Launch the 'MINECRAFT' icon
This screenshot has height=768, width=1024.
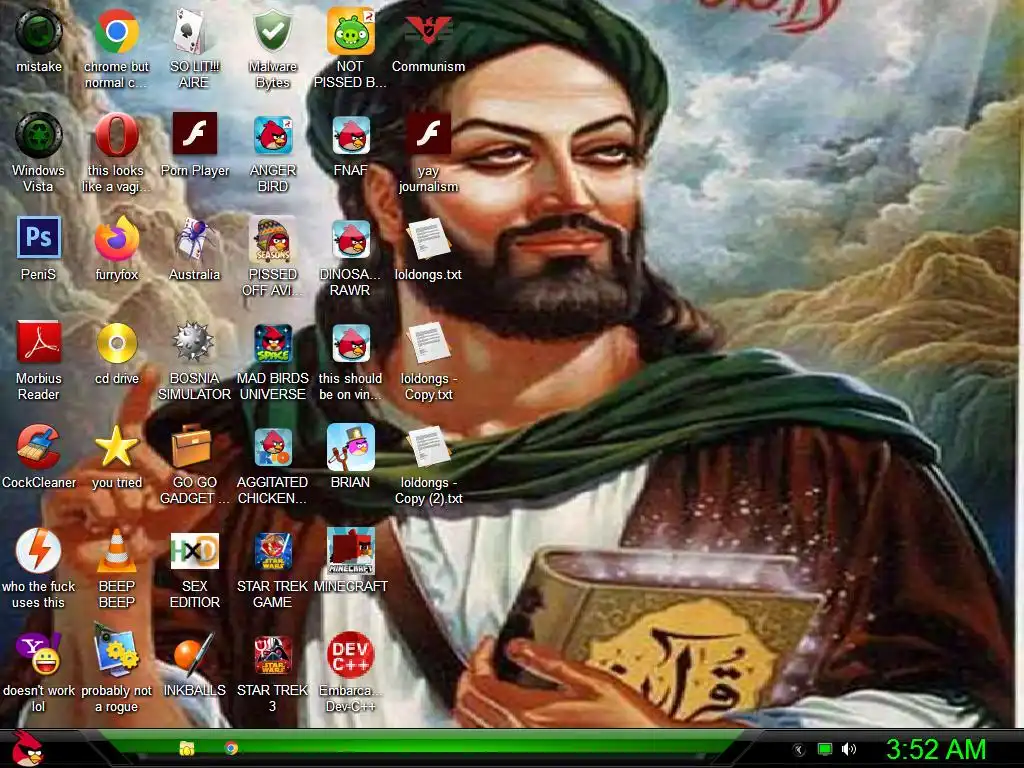(x=350, y=551)
